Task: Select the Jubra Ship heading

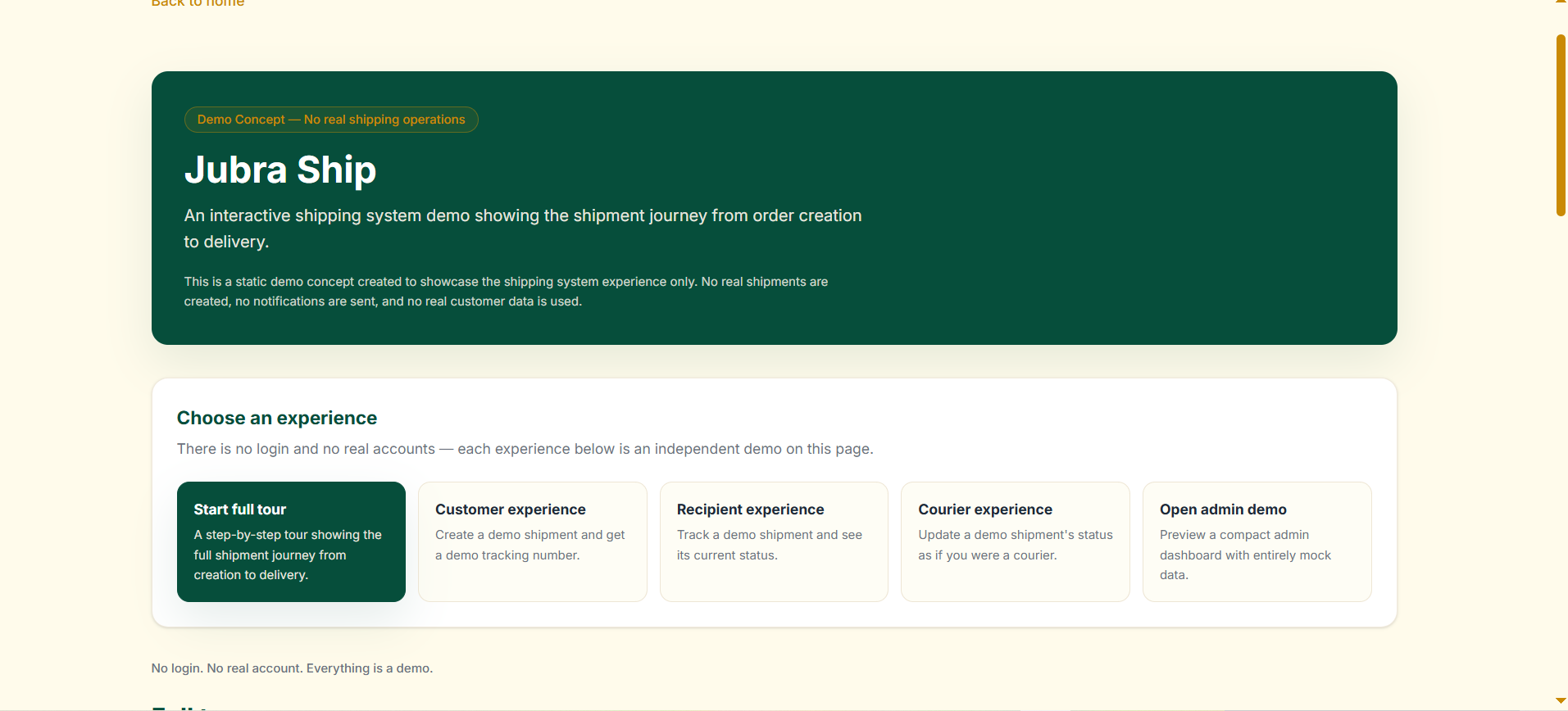Action: [280, 170]
